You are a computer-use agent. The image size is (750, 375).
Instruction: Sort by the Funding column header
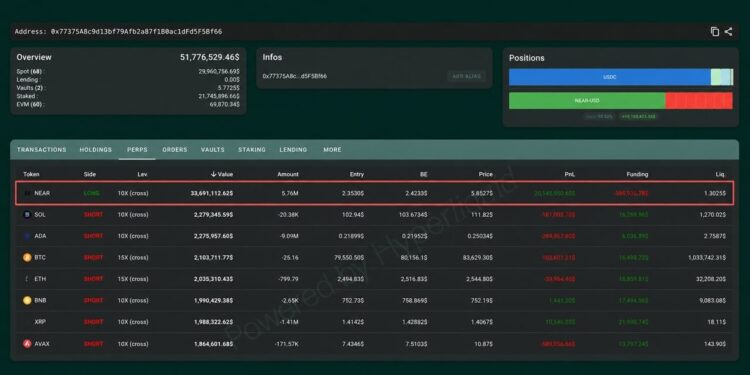point(637,175)
